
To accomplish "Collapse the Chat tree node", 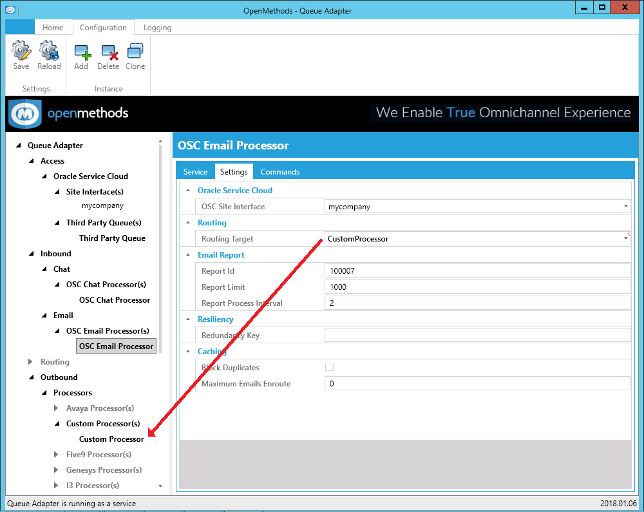I will 44,269.
